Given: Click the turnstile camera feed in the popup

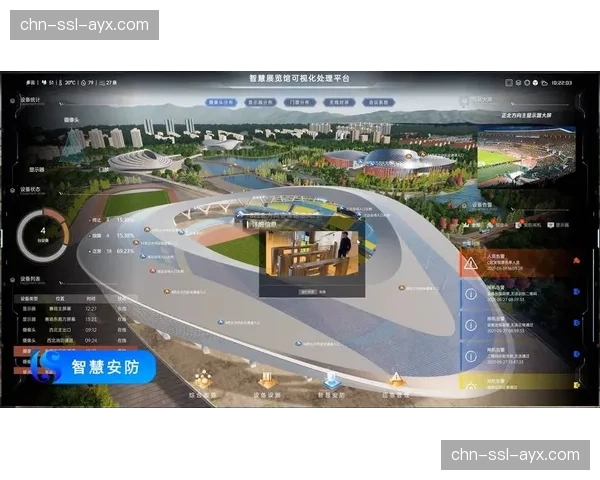Looking at the screenshot, I should (x=312, y=253).
